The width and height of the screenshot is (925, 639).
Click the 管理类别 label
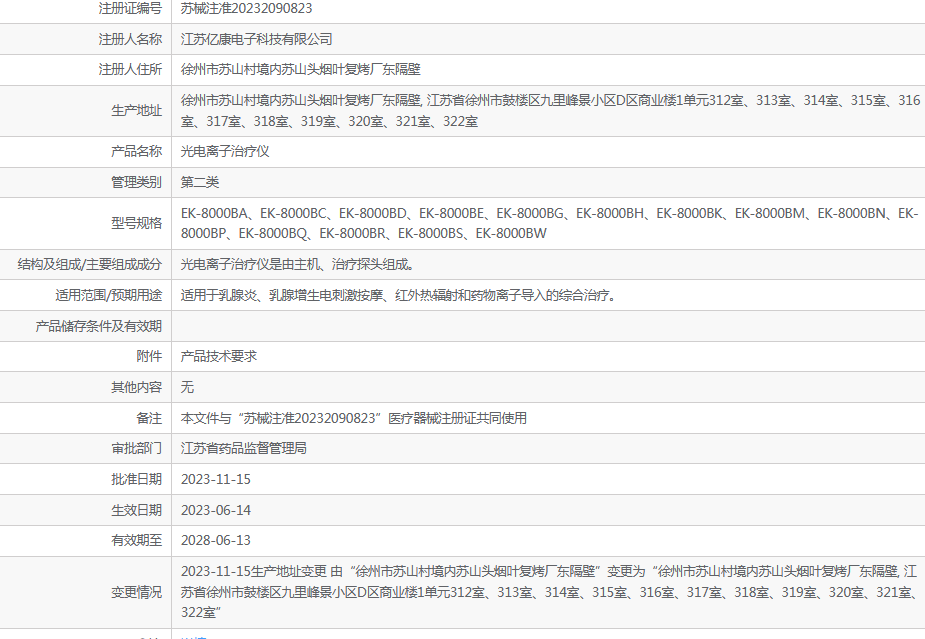136,182
